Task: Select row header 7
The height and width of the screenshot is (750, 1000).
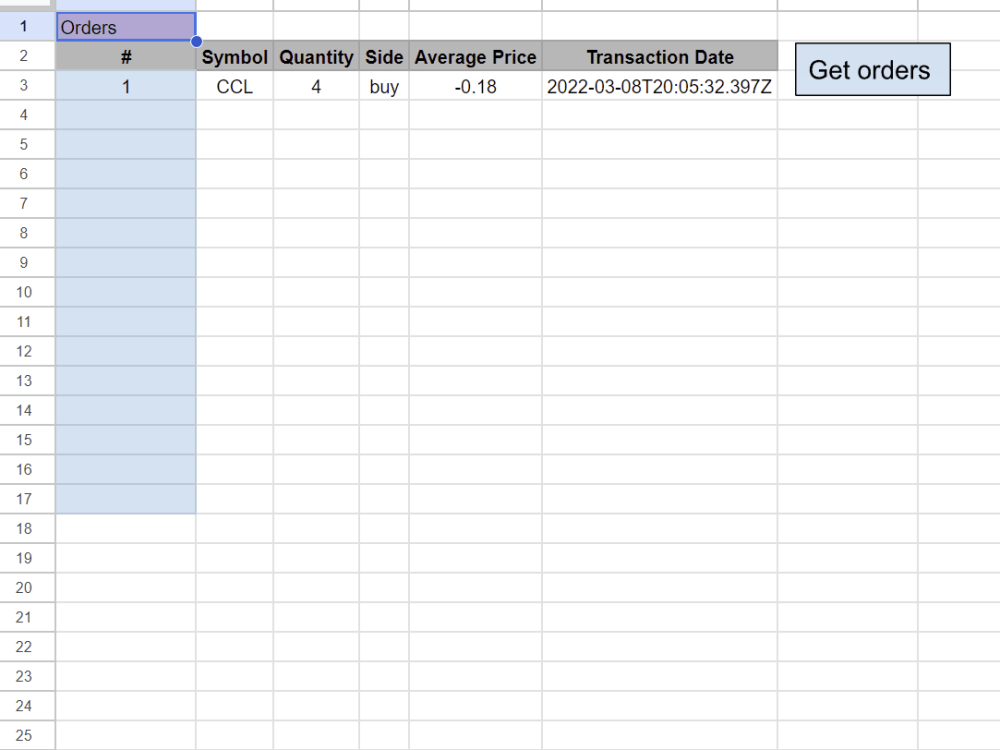Action: [x=27, y=203]
